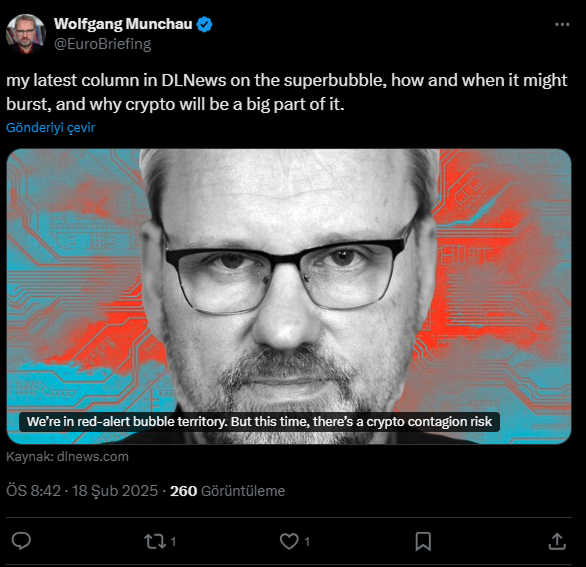Click "Gönderiyi çevir" translate link
The image size is (586, 567).
[50, 127]
